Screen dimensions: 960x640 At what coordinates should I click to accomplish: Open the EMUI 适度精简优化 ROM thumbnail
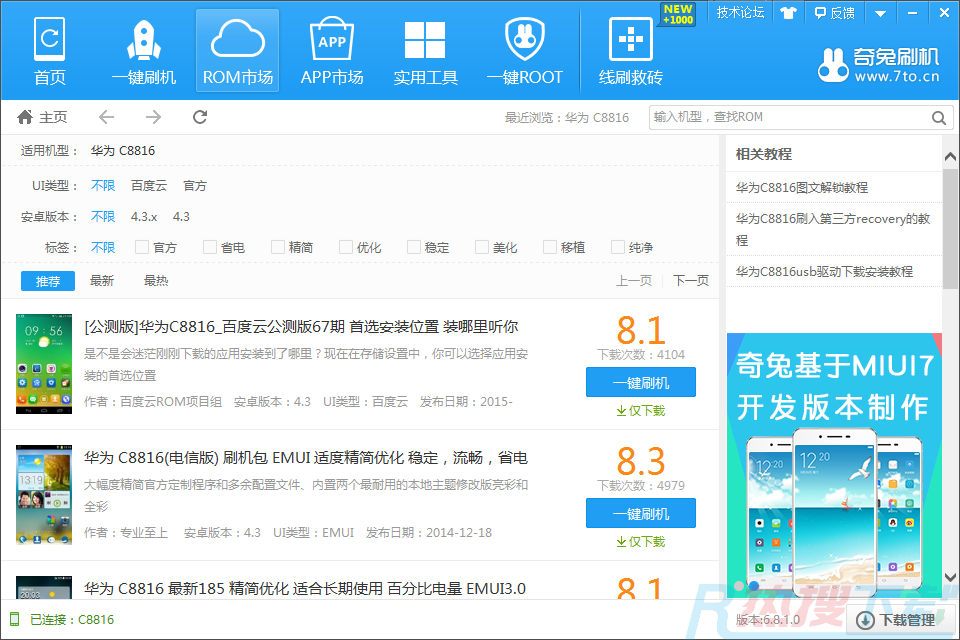click(43, 495)
